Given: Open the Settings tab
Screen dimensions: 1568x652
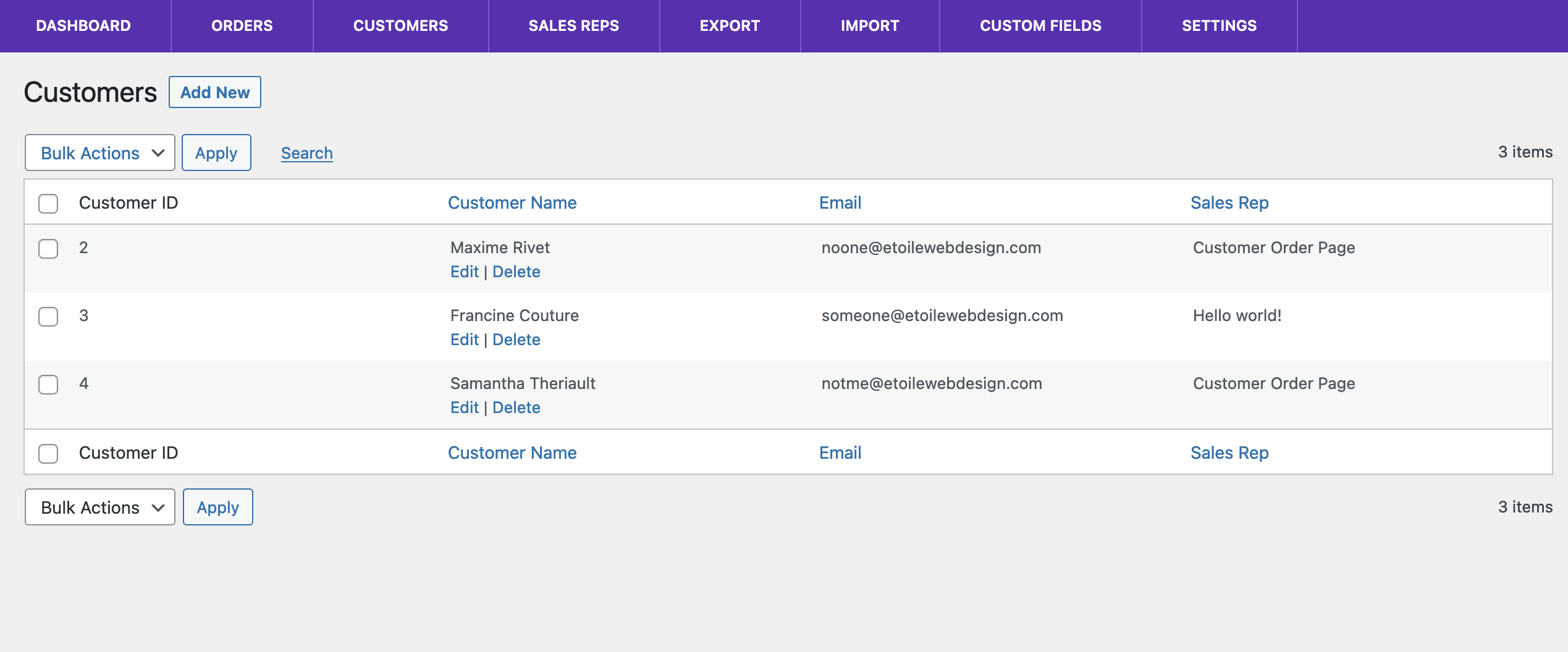Looking at the screenshot, I should [1219, 26].
